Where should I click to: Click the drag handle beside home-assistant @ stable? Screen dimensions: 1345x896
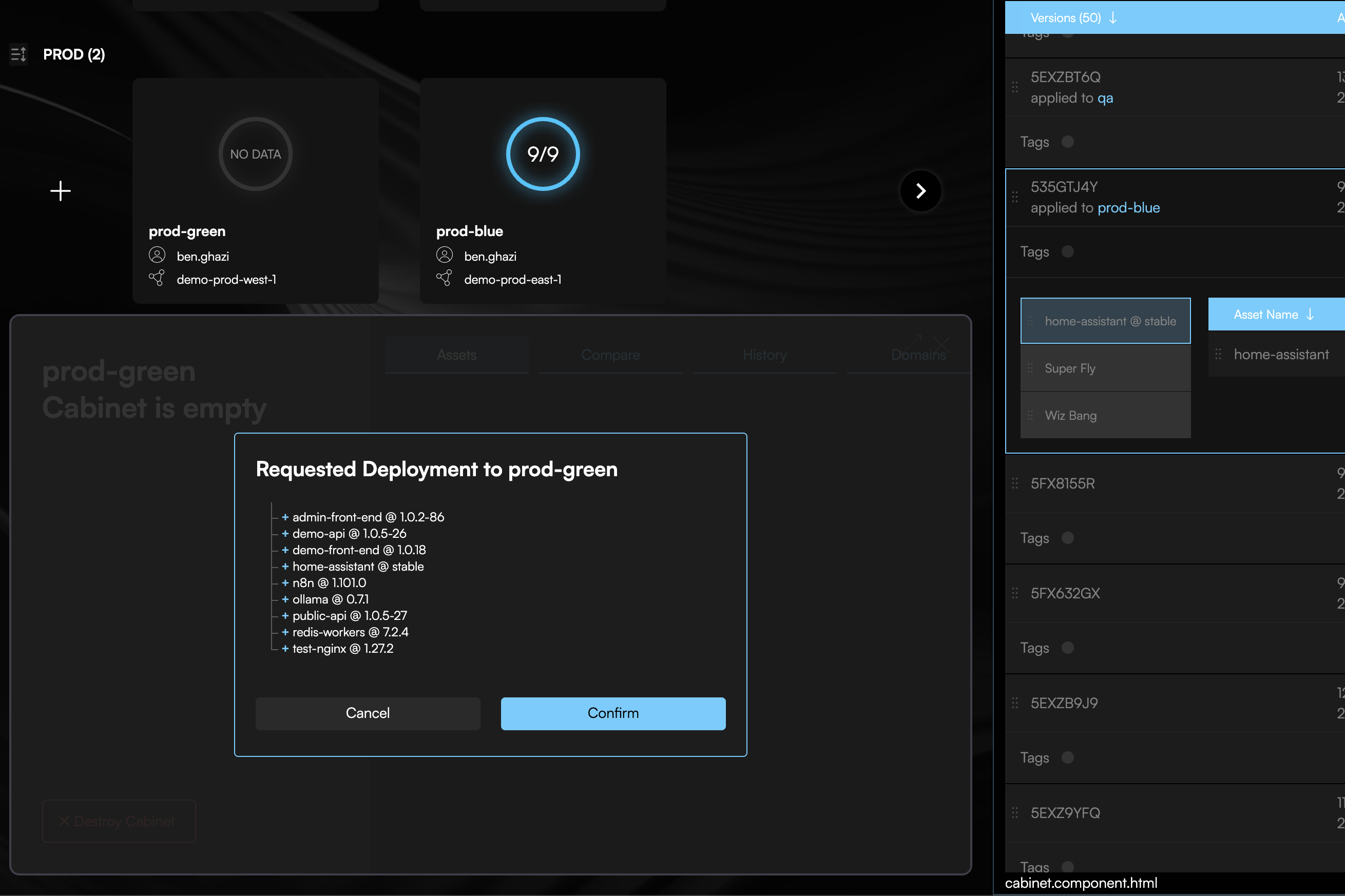click(x=1031, y=321)
